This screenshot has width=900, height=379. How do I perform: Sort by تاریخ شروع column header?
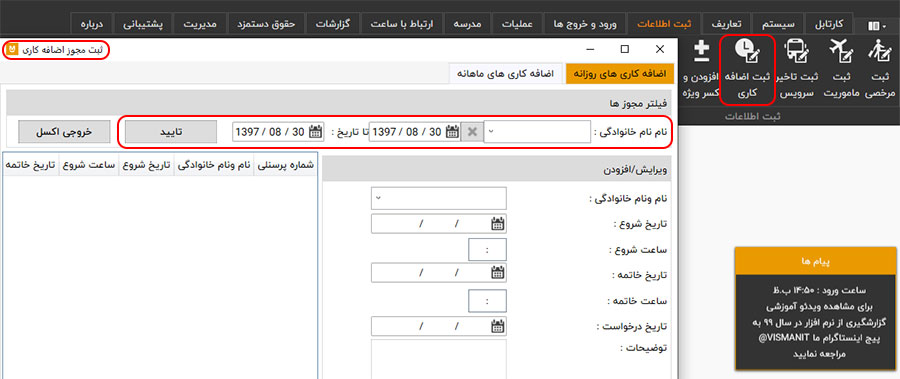[x=146, y=164]
